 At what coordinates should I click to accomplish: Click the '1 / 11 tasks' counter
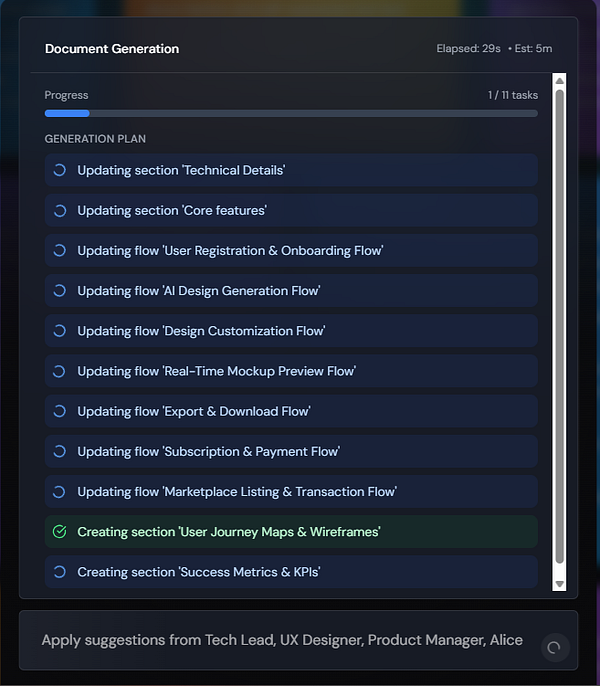pos(513,95)
